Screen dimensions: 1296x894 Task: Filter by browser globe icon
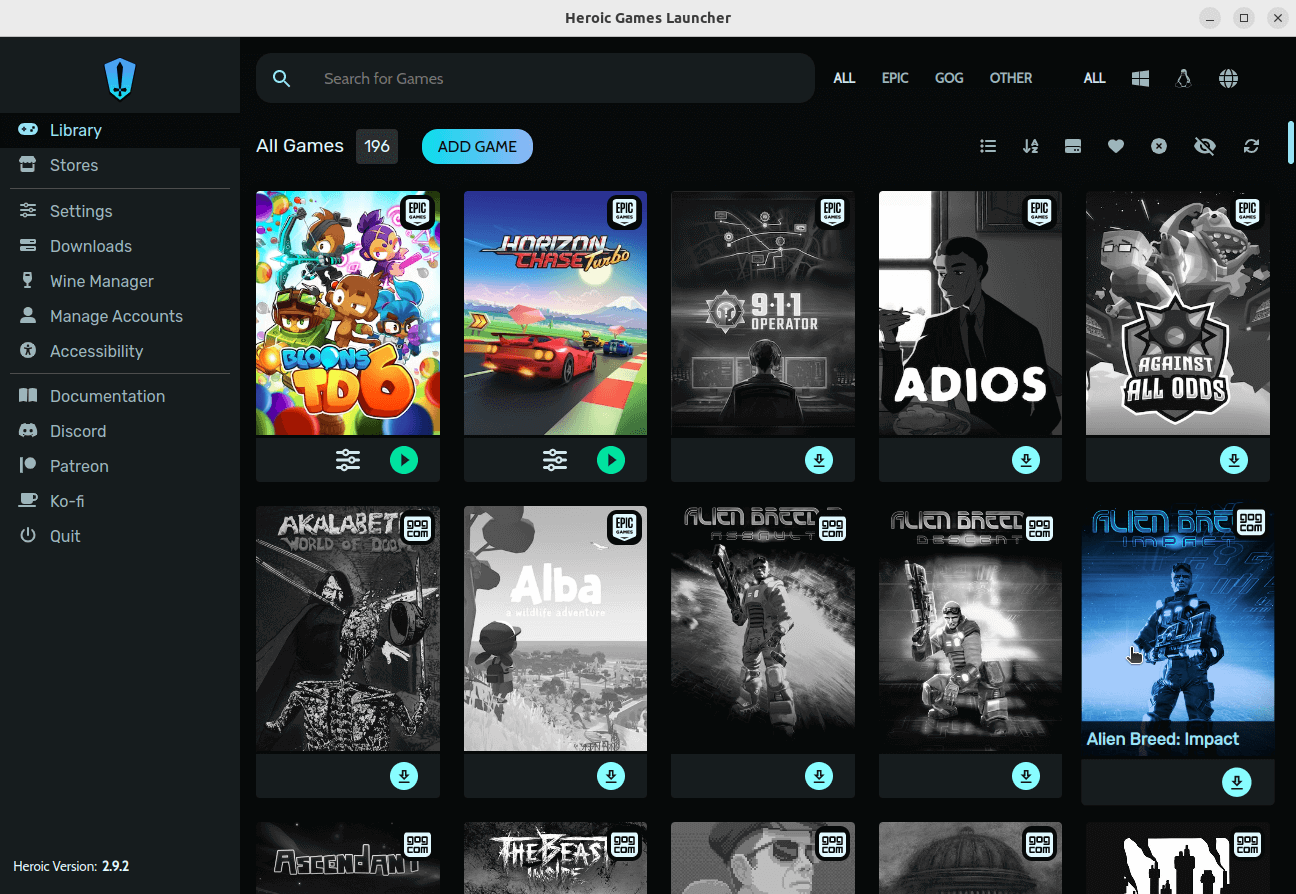pyautogui.click(x=1228, y=78)
